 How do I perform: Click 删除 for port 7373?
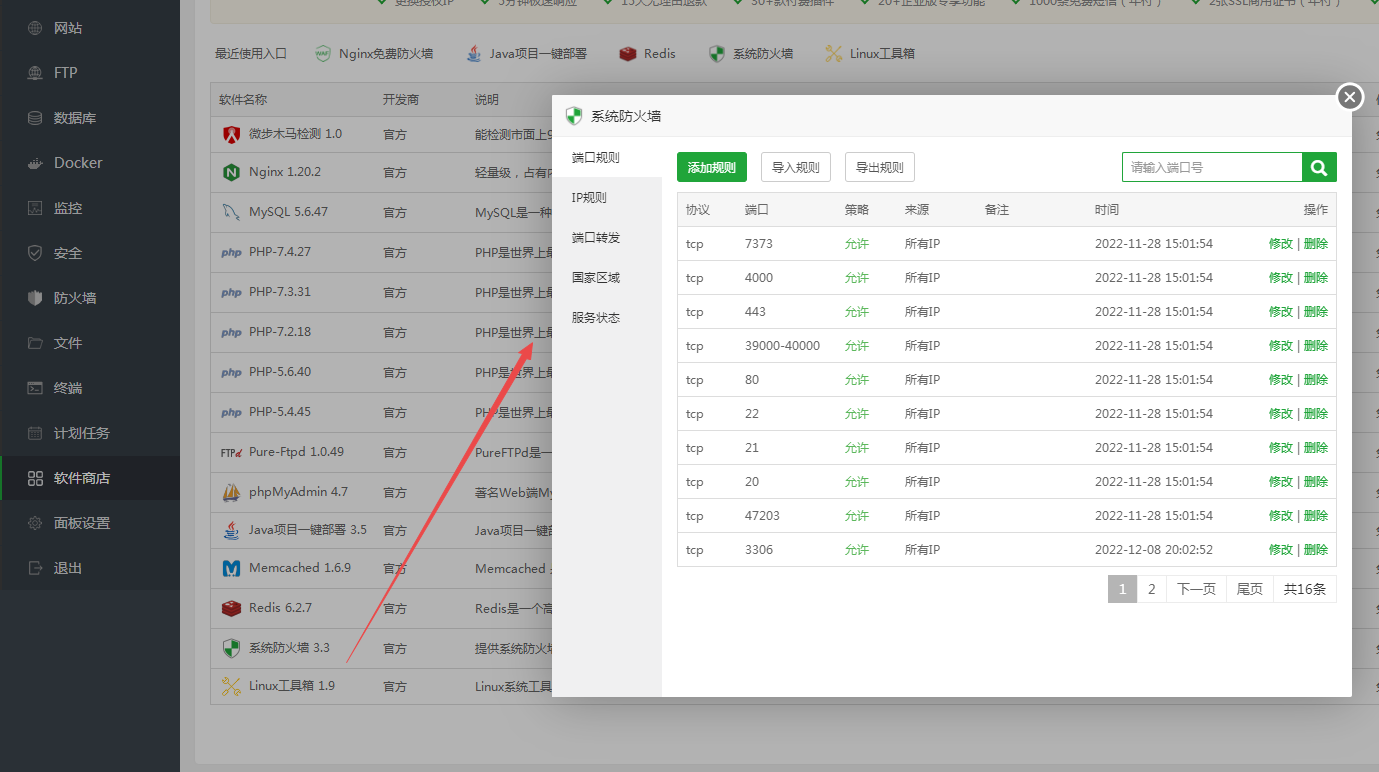1316,244
